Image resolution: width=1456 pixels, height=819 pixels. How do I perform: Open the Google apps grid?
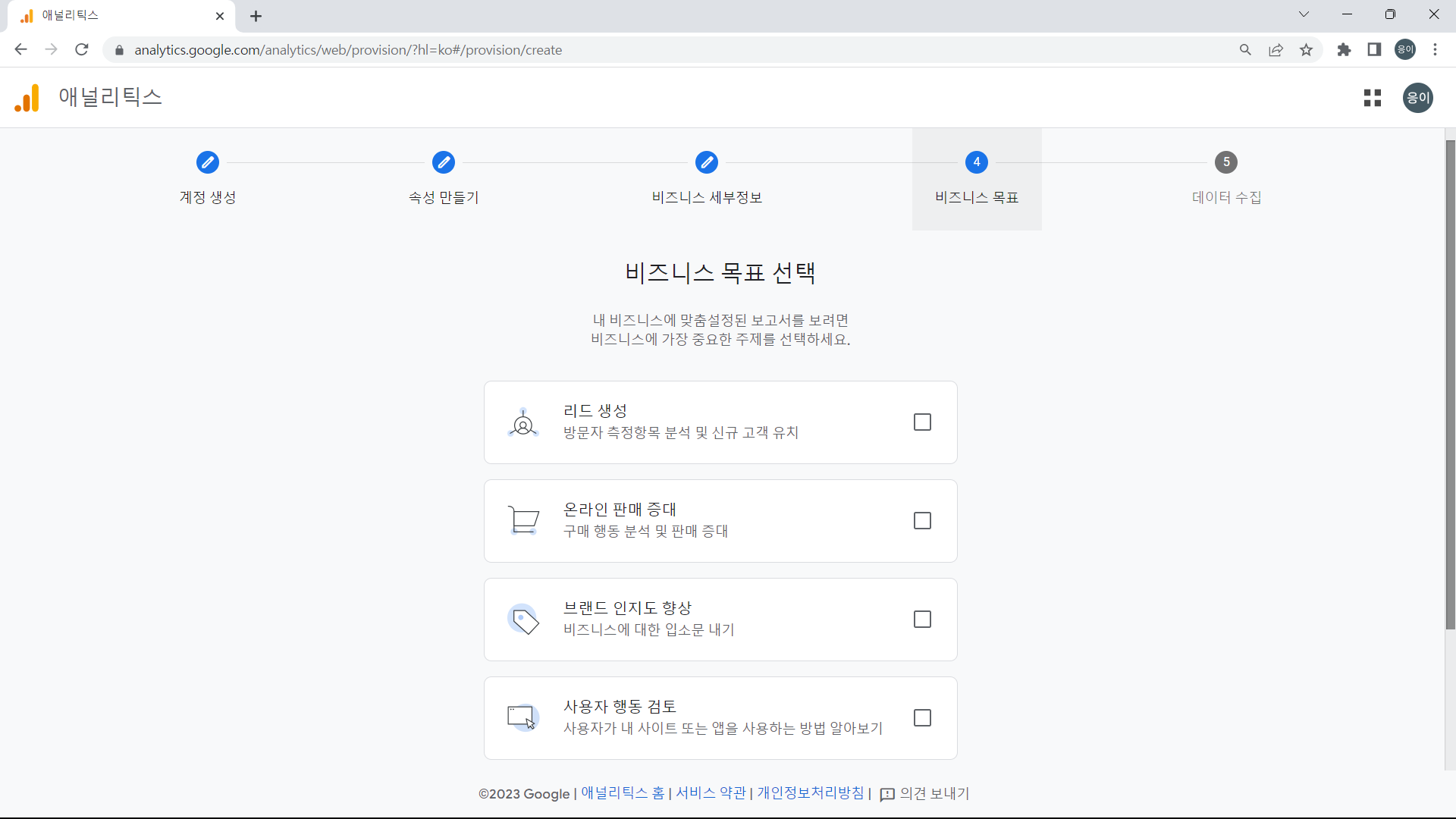1373,98
